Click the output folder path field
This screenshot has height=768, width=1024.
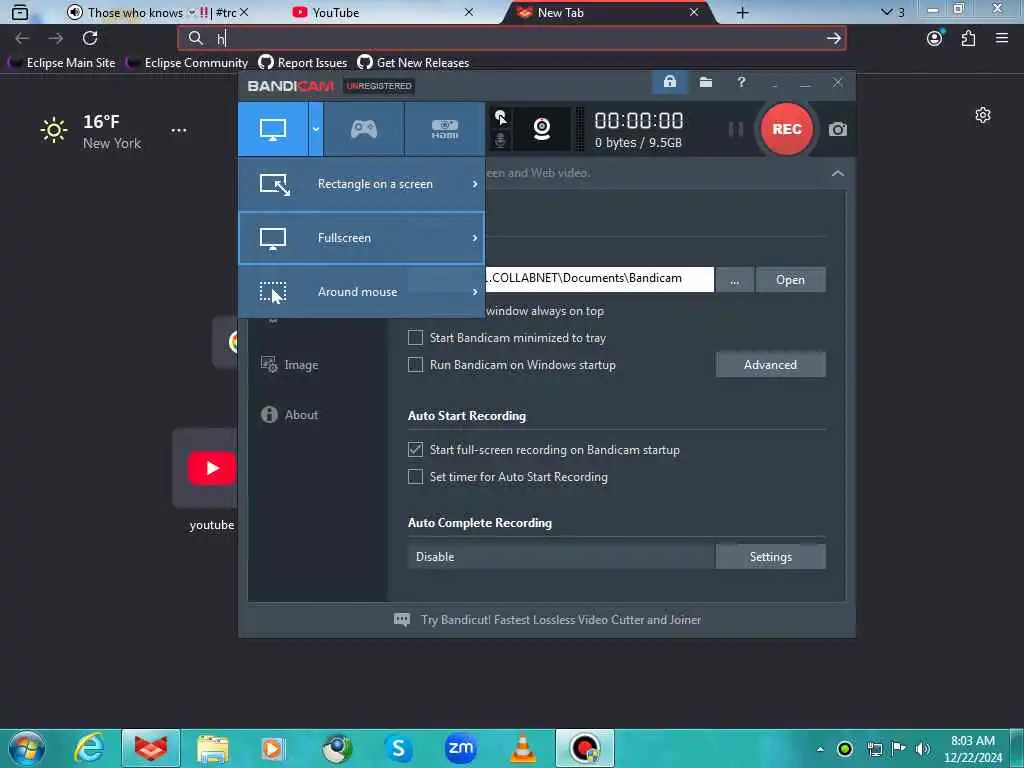tap(600, 279)
